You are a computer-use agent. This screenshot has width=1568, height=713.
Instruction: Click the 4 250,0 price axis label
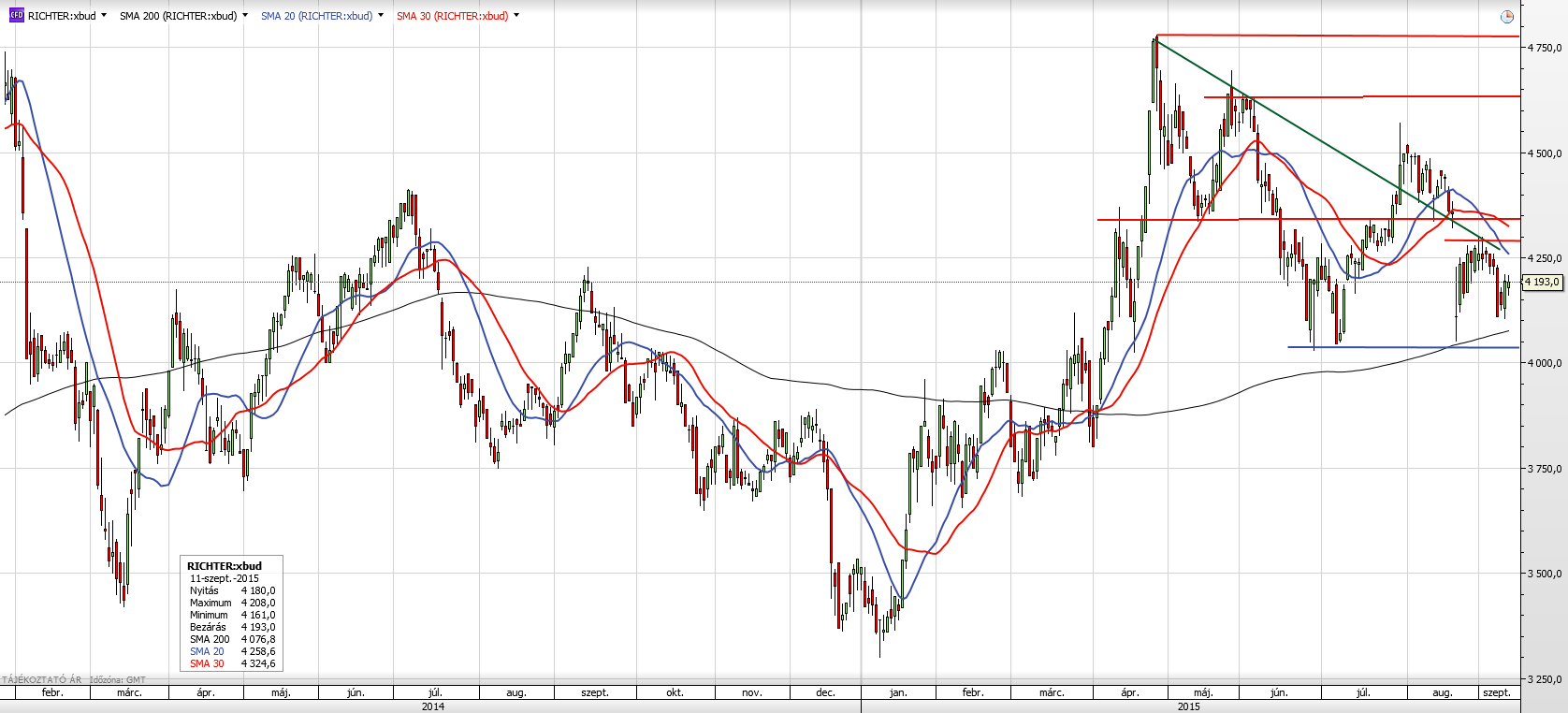click(1545, 258)
